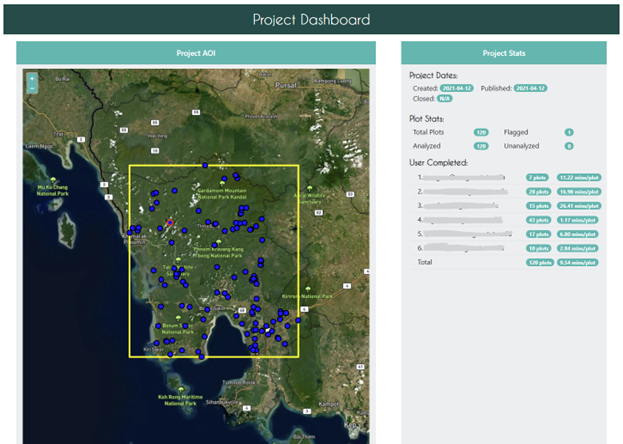Click the Kirirom National Park icon

click(x=310, y=290)
